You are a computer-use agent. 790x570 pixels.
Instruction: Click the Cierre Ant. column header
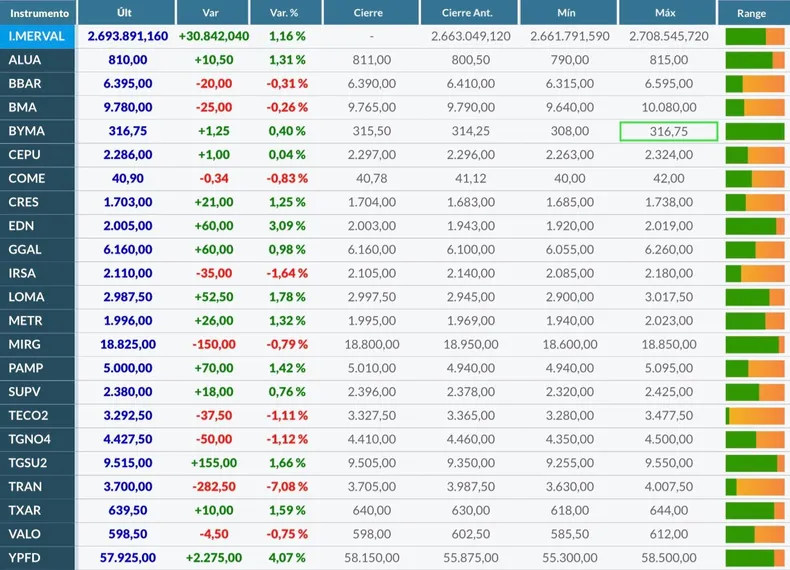[x=469, y=14]
